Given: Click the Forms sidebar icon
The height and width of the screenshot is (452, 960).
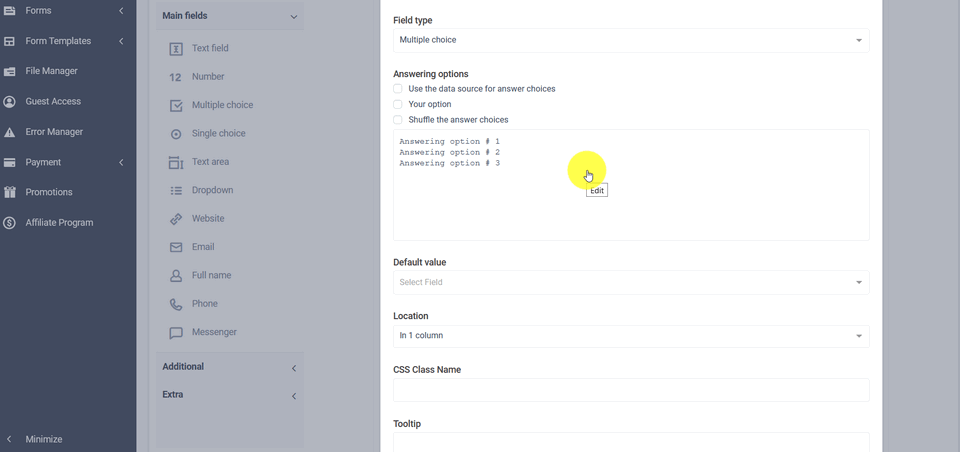Looking at the screenshot, I should tap(9, 10).
